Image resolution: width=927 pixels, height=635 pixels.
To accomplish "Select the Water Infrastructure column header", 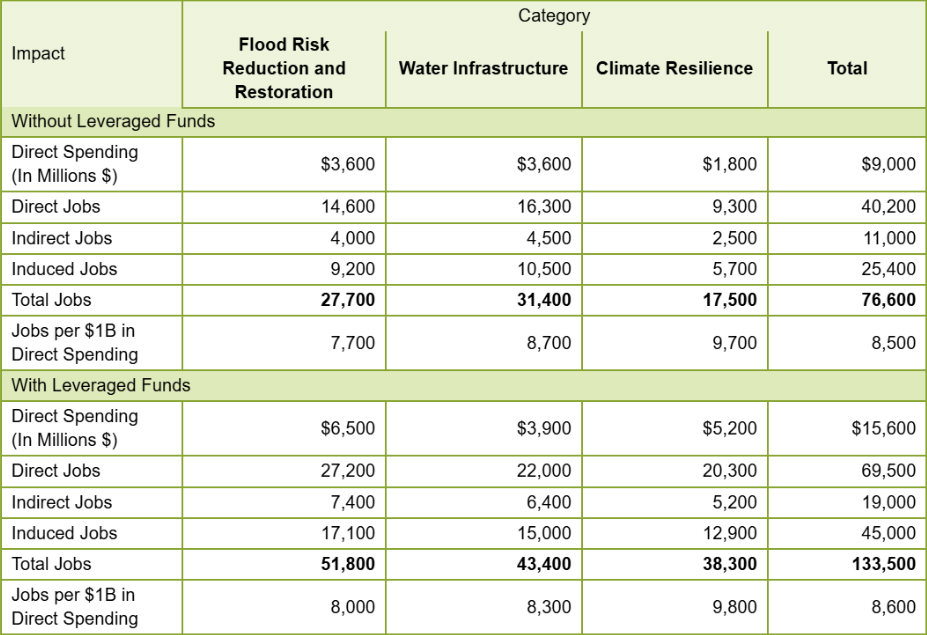I will pos(484,69).
